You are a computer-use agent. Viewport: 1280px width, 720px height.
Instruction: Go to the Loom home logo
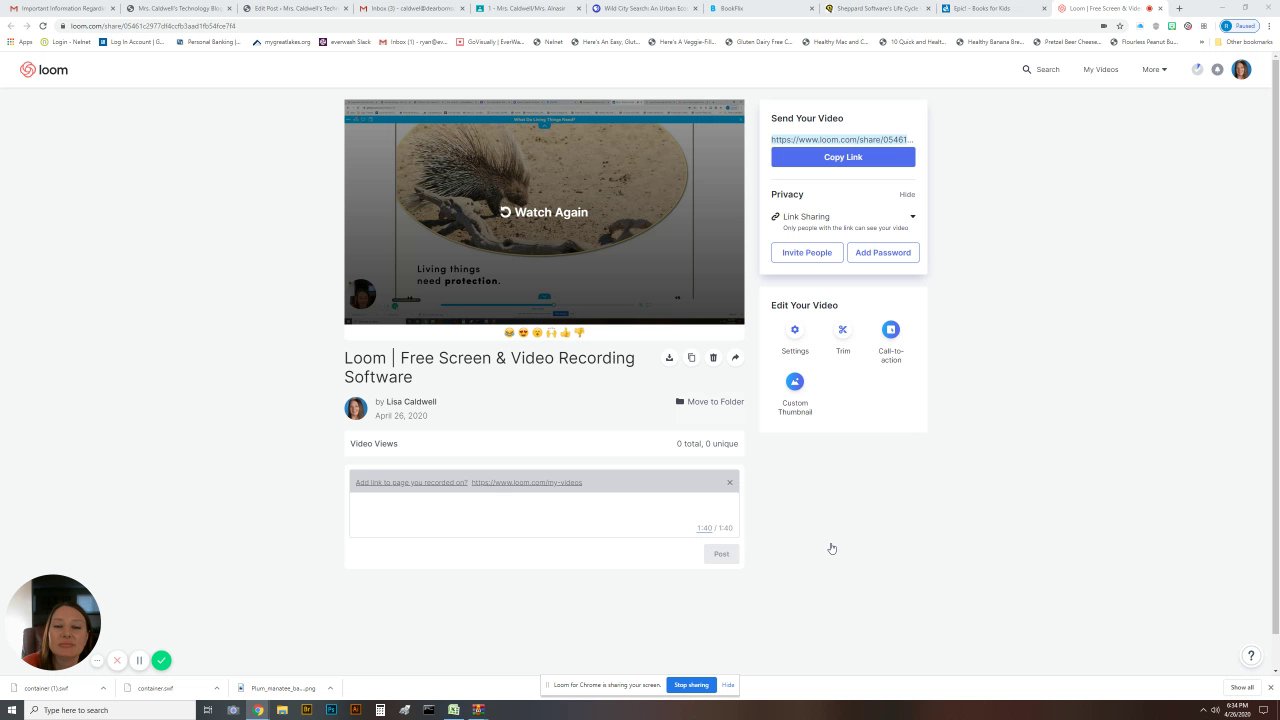point(44,70)
